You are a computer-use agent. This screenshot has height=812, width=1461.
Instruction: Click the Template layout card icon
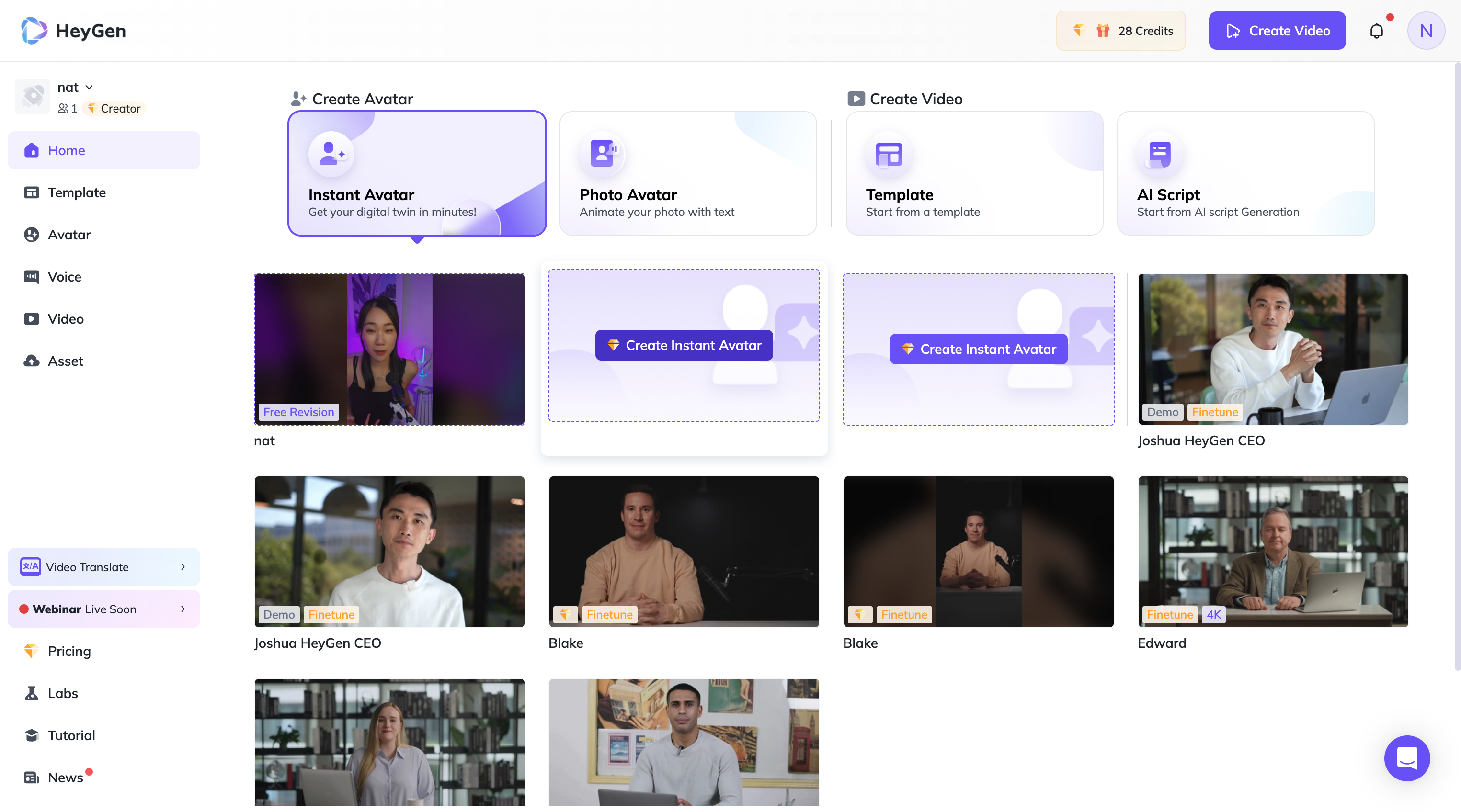(x=889, y=154)
